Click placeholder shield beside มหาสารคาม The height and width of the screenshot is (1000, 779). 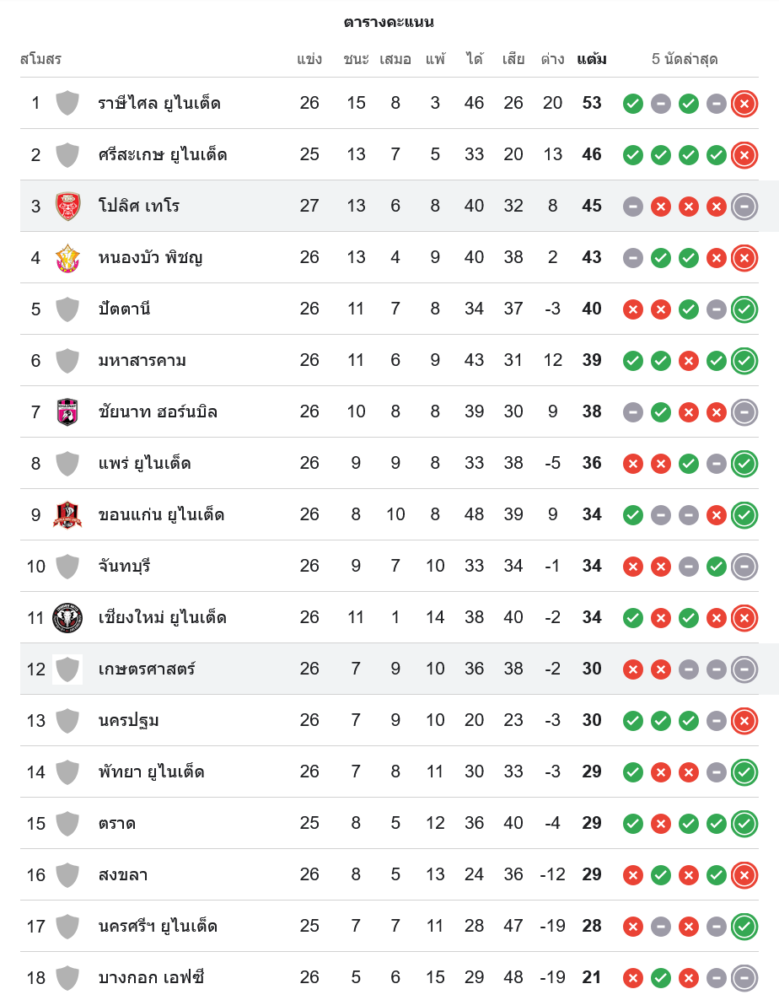tap(67, 360)
